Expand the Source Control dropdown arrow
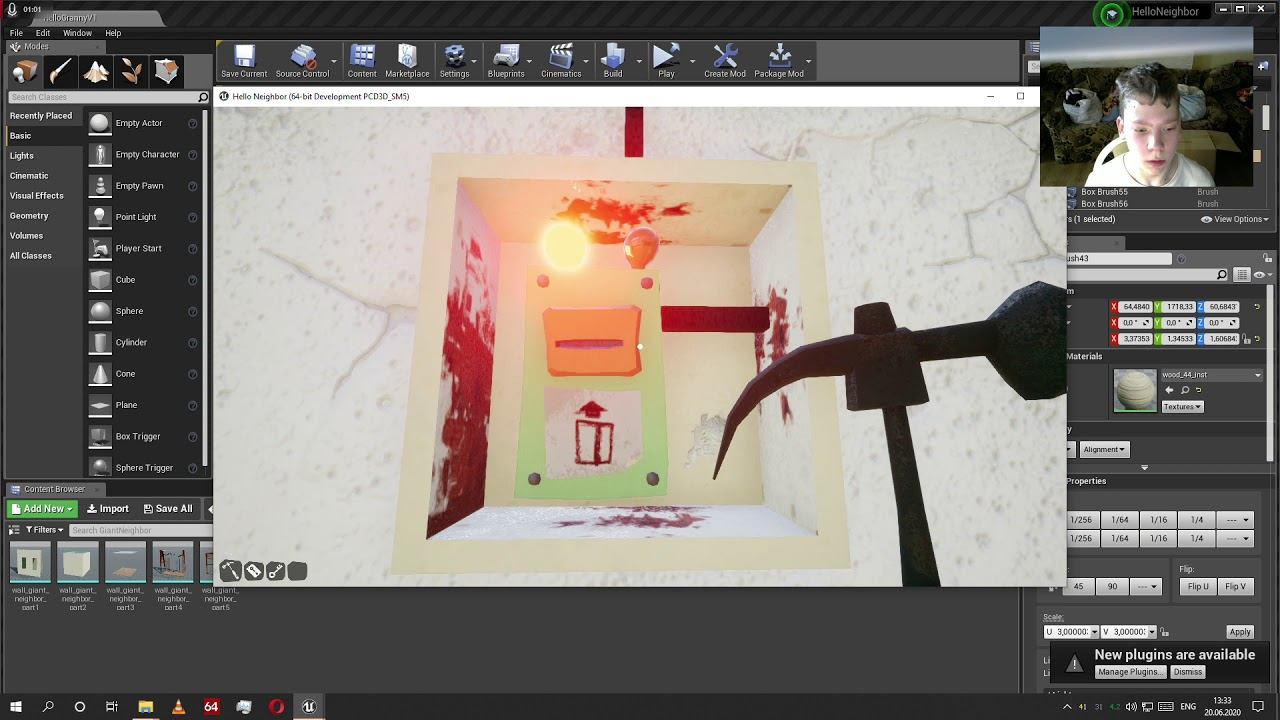Image resolution: width=1280 pixels, height=720 pixels. tap(334, 61)
